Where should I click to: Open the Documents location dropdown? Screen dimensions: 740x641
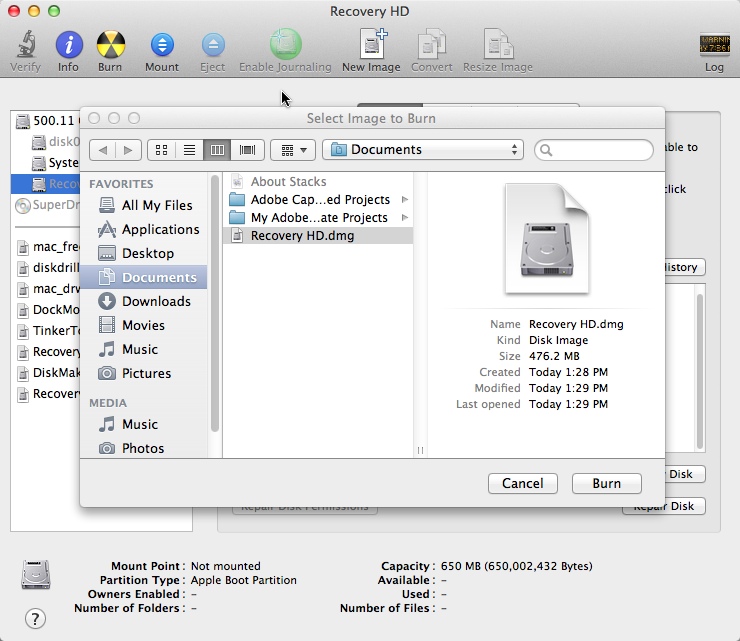click(423, 150)
